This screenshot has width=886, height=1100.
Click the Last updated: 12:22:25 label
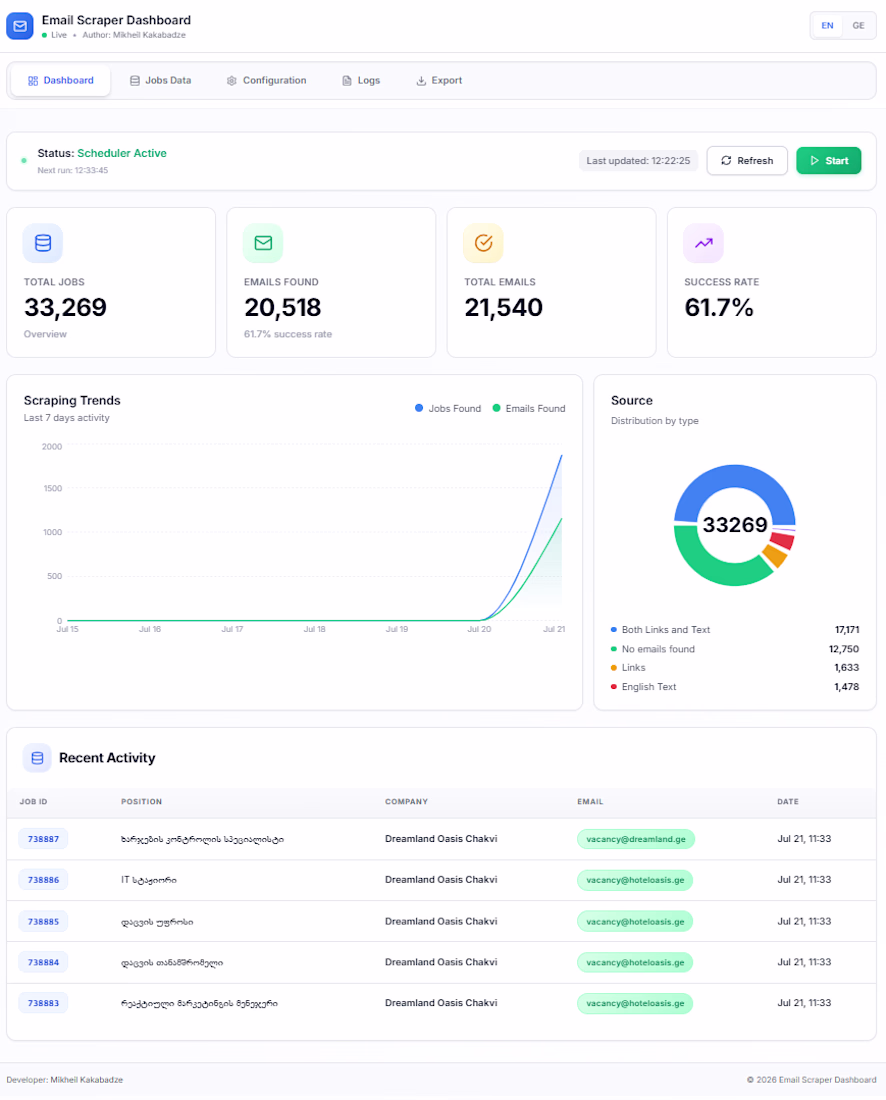(x=638, y=161)
